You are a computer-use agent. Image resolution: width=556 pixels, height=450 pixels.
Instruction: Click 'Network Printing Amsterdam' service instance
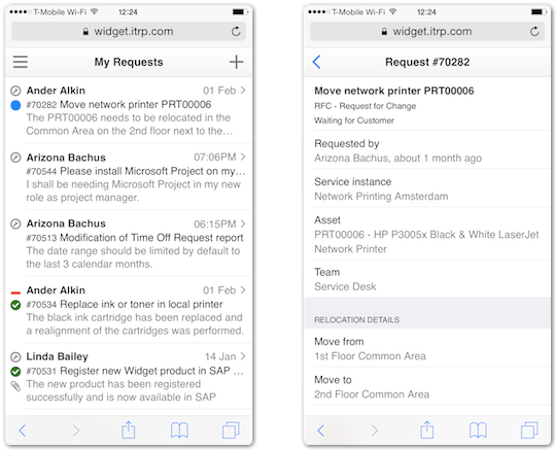[x=381, y=196]
